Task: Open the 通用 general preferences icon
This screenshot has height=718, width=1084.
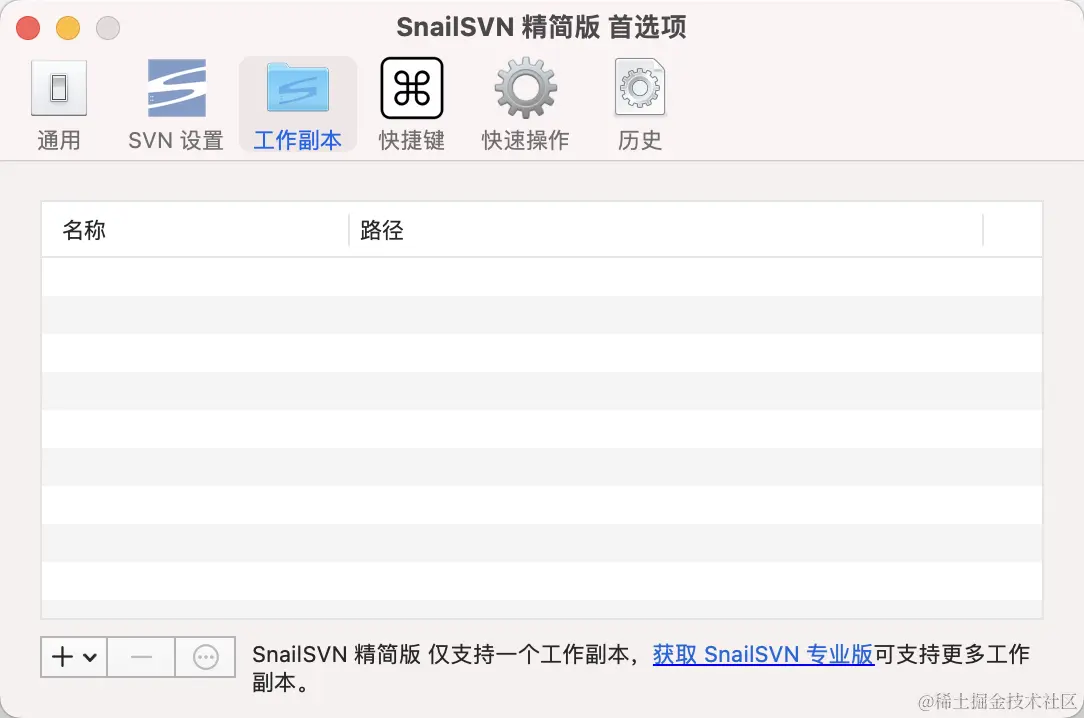Action: pos(59,88)
